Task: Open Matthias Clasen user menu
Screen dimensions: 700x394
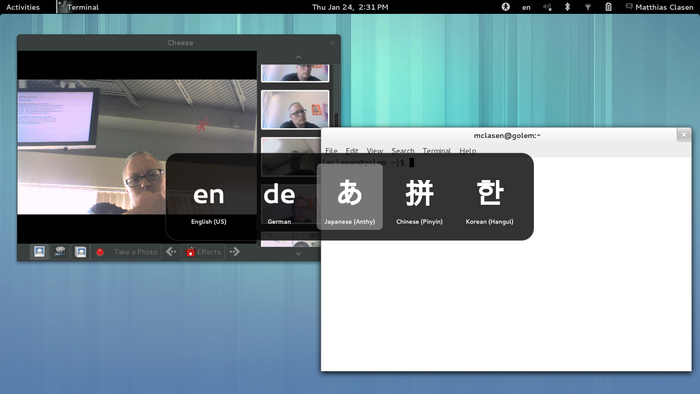Action: 659,7
